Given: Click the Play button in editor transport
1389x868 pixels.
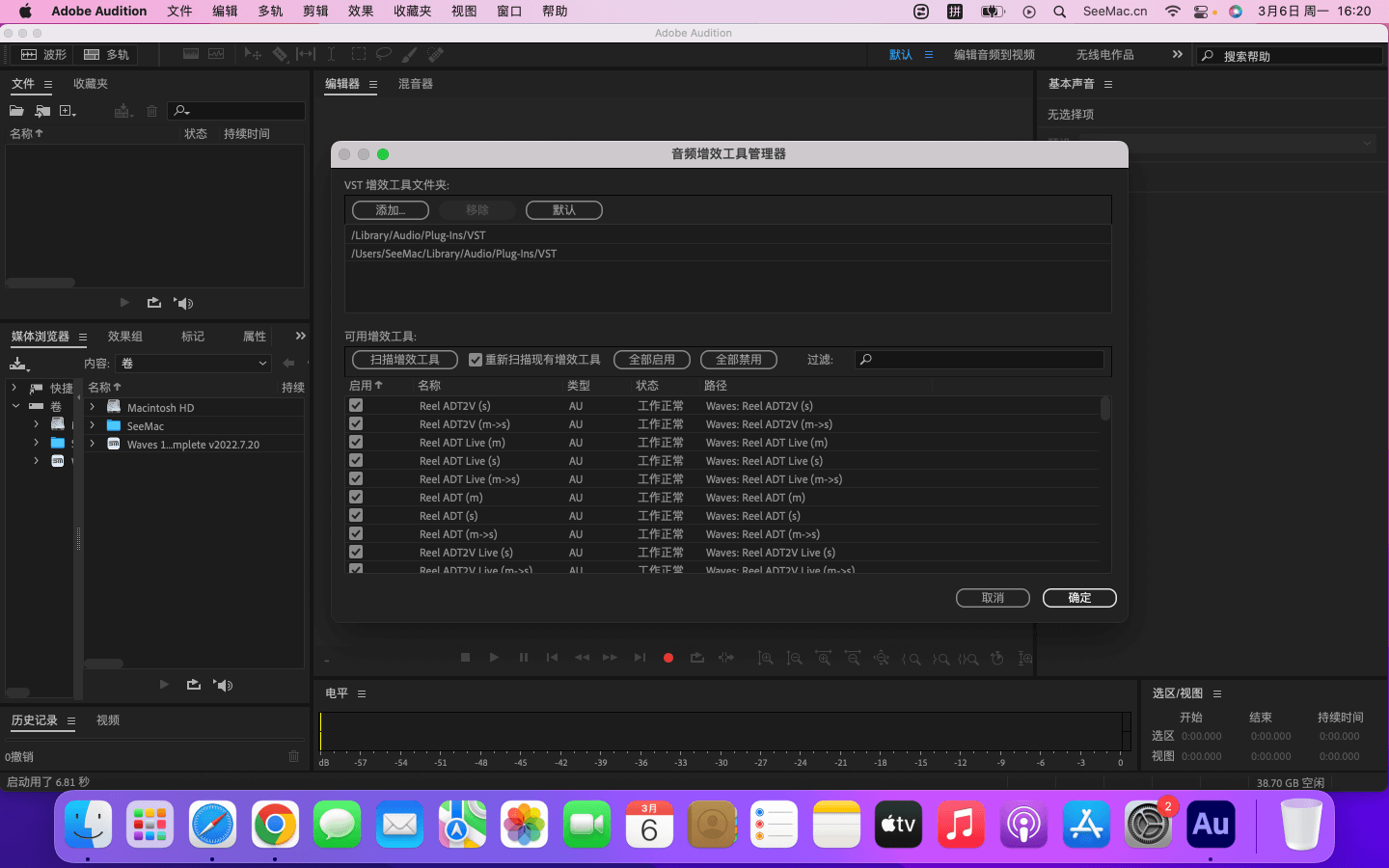Looking at the screenshot, I should click(x=494, y=658).
